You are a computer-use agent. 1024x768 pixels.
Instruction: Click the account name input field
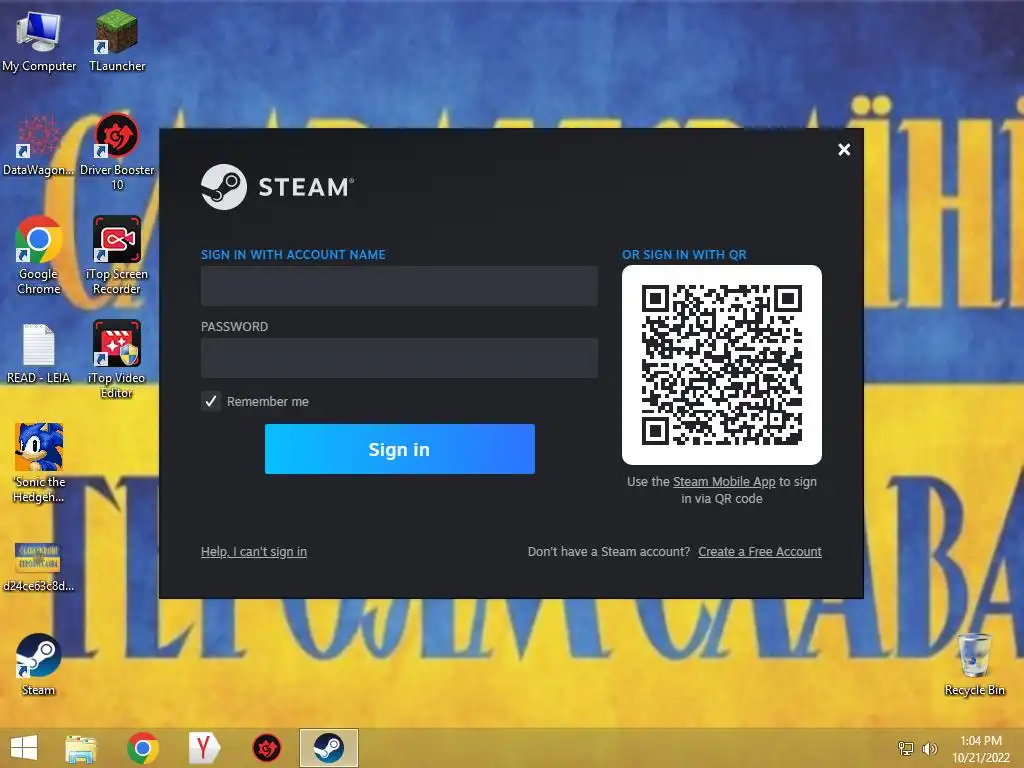(399, 285)
